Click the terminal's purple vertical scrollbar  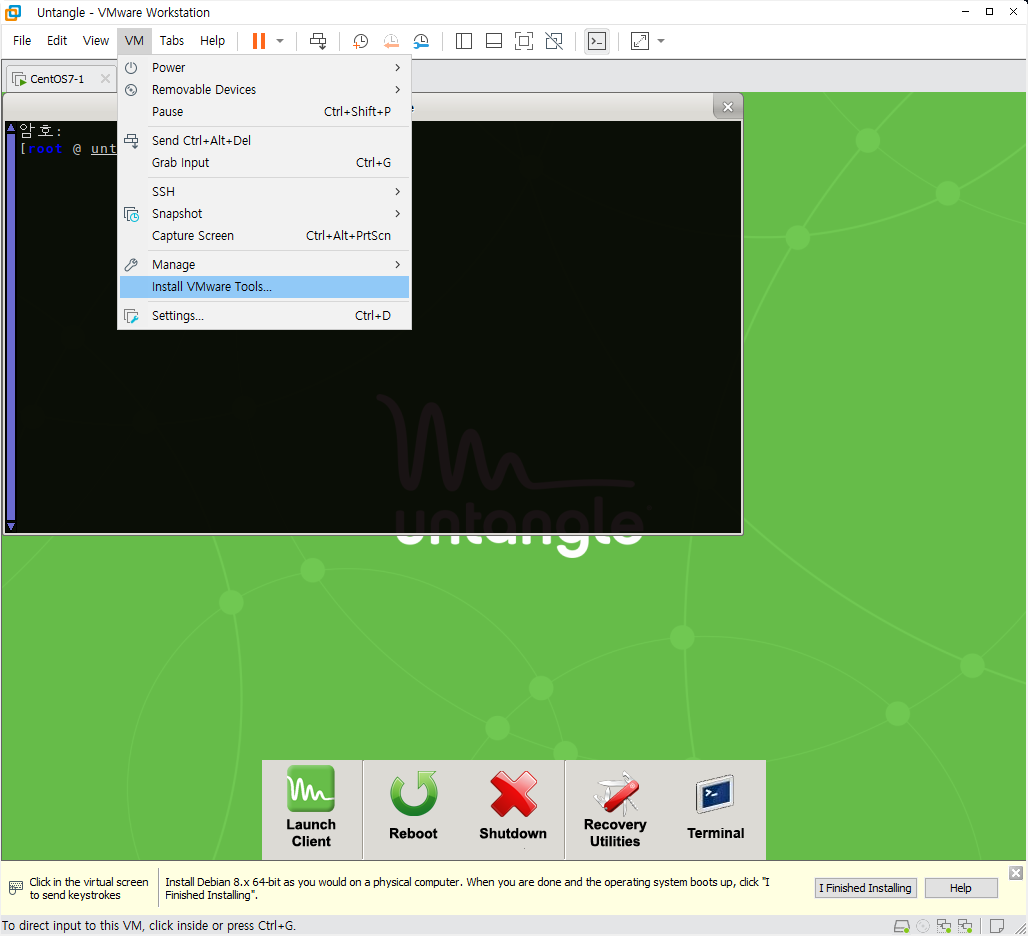(x=11, y=326)
